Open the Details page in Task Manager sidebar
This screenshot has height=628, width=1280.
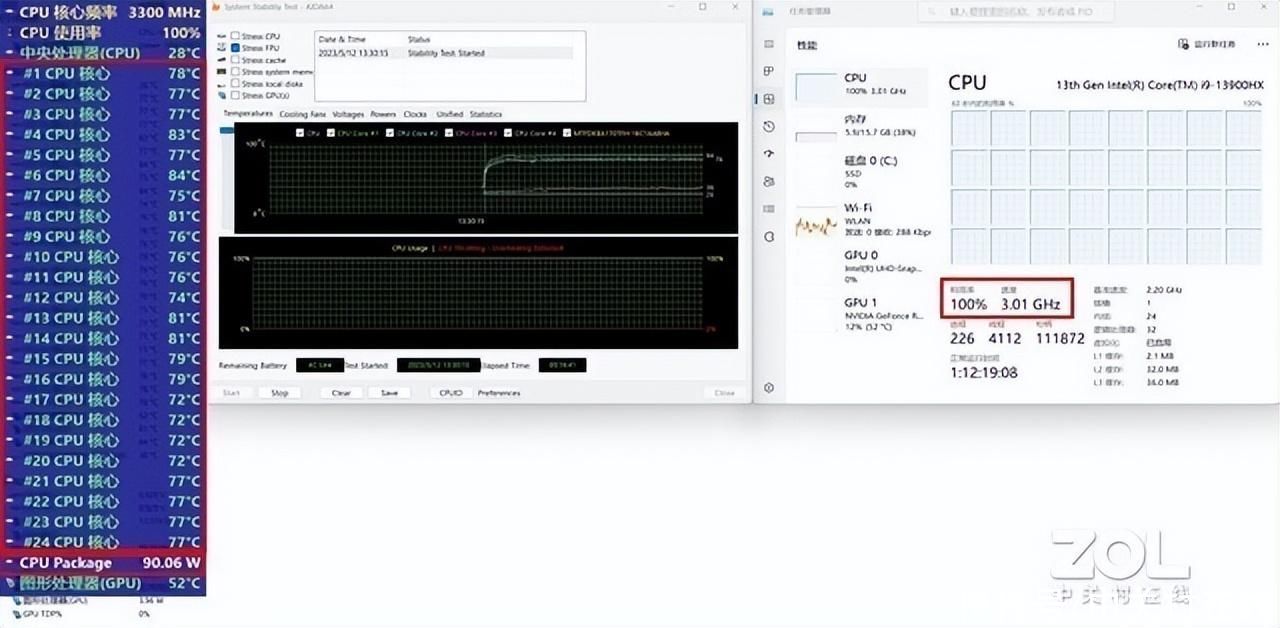pos(768,209)
